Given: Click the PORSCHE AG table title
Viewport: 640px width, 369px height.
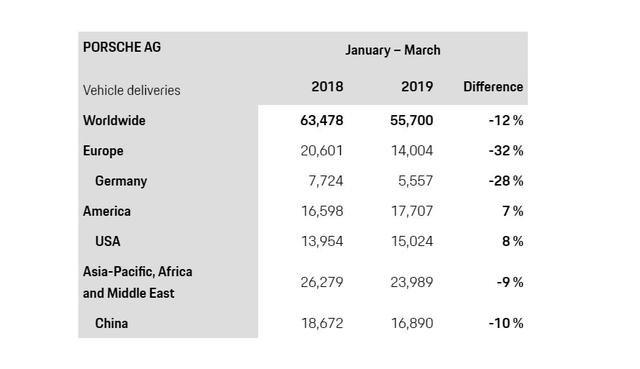Looking at the screenshot, I should (122, 47).
